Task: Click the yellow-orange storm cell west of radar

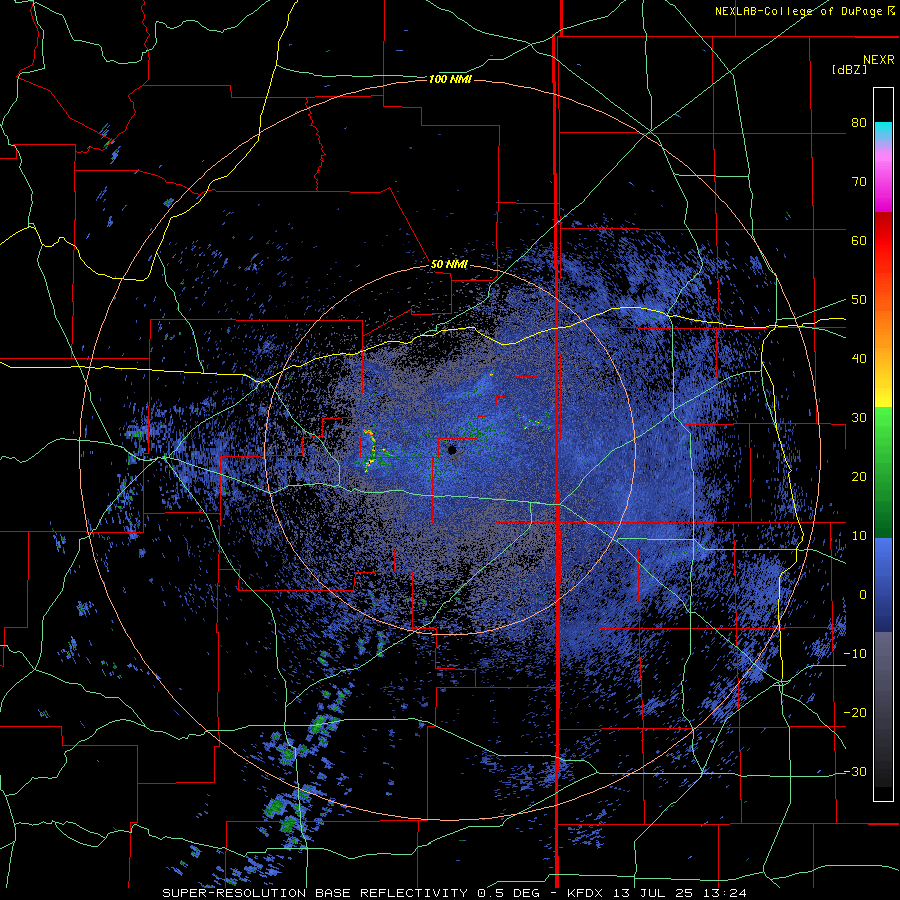Action: [370, 449]
